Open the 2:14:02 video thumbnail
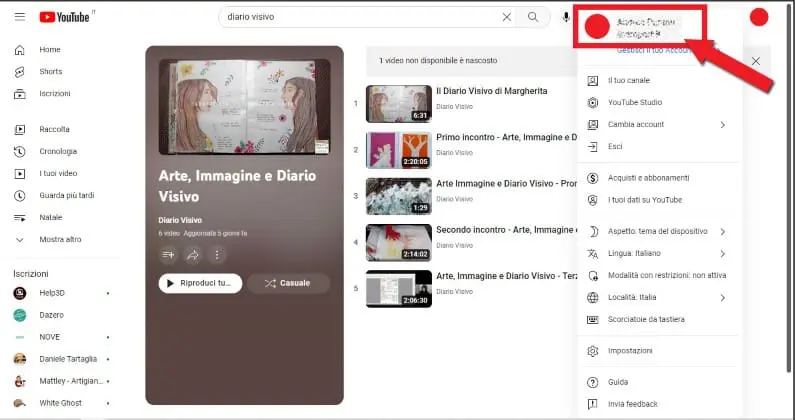The width and height of the screenshot is (795, 420). pyautogui.click(x=399, y=242)
